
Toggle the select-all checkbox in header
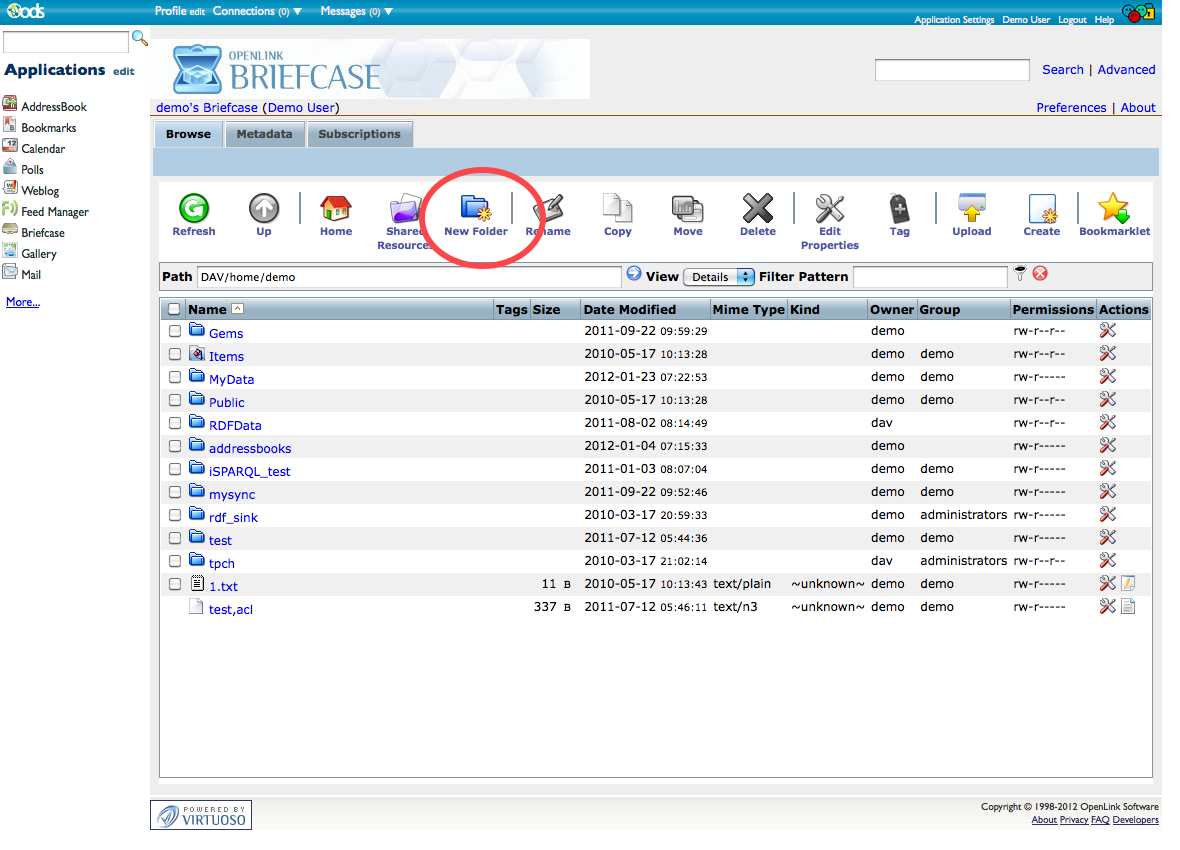pos(175,310)
